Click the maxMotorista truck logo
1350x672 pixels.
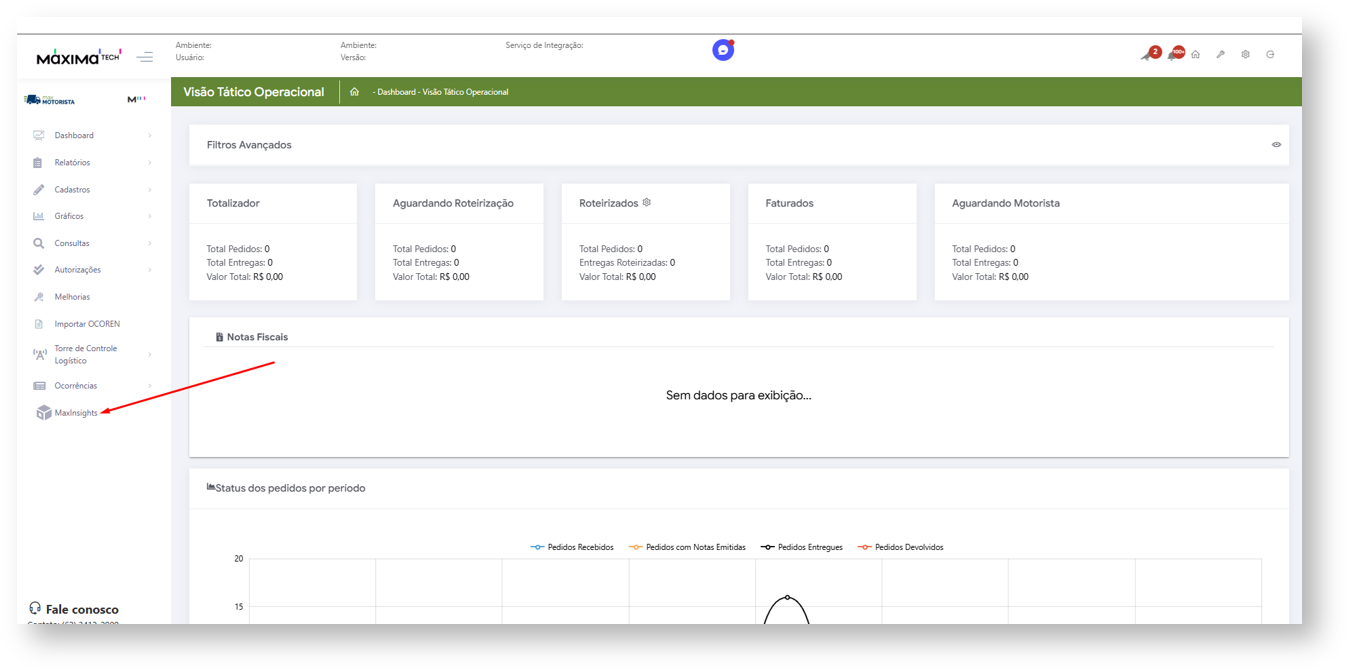50,100
